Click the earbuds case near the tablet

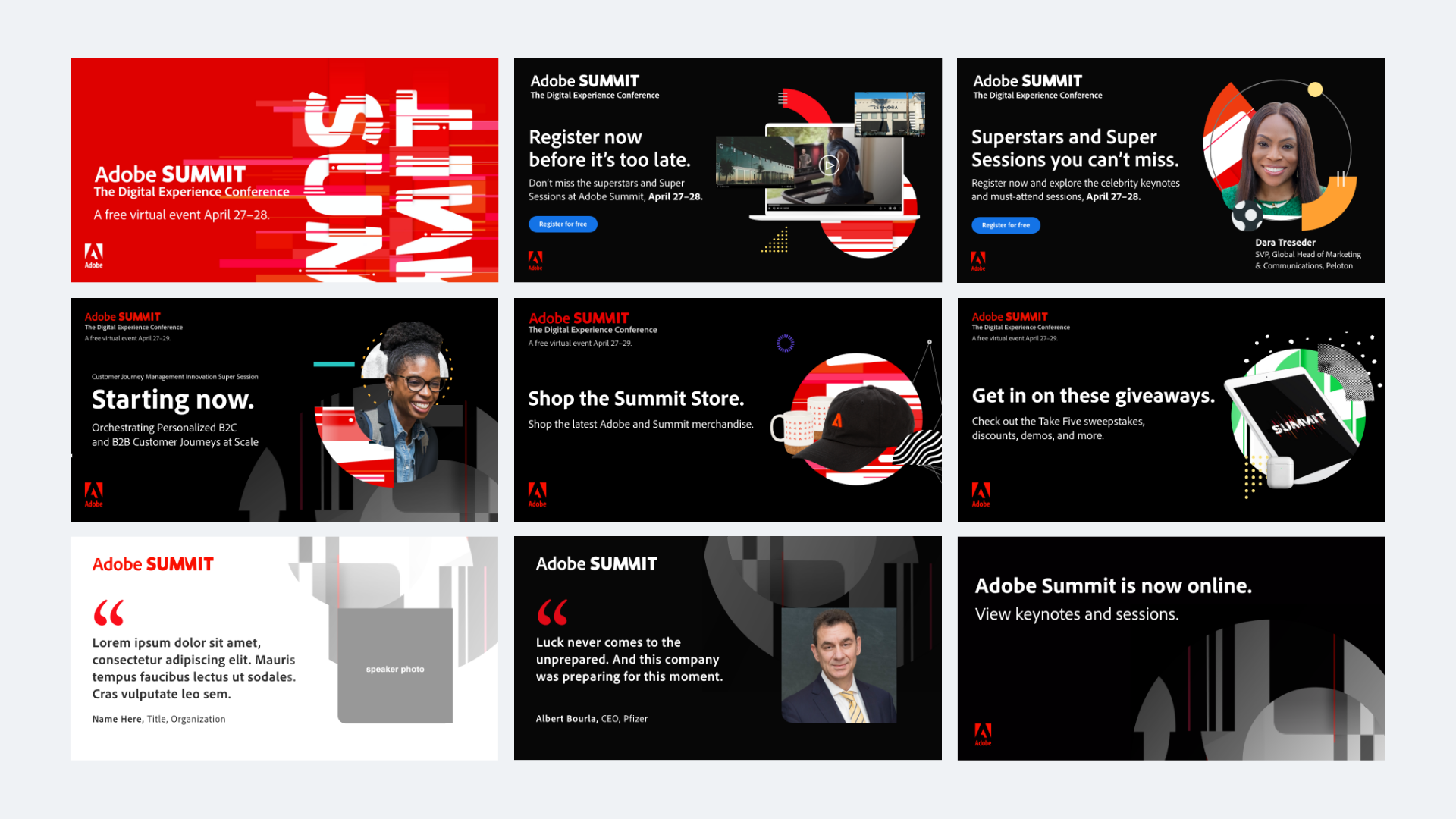tap(1279, 471)
